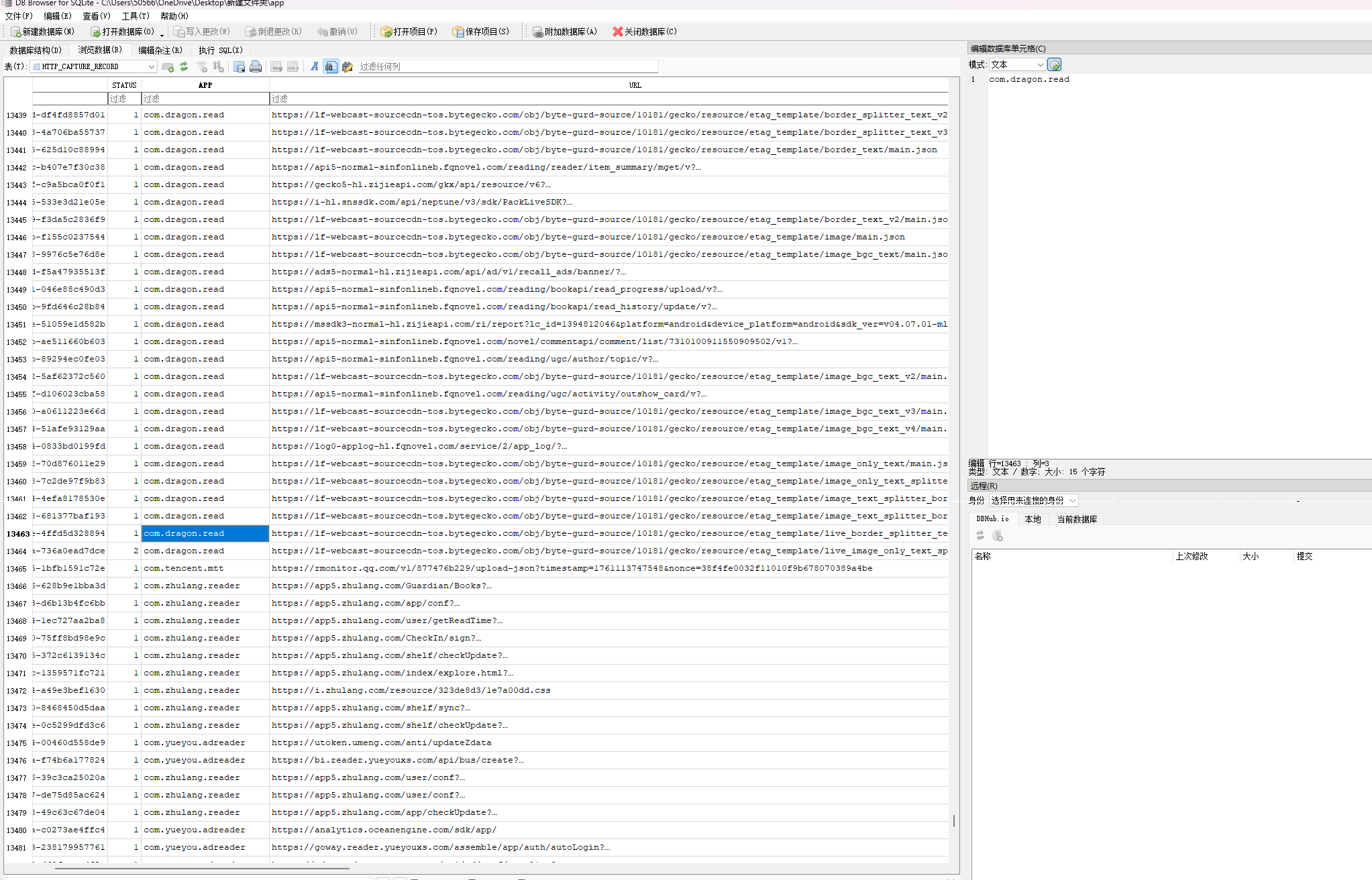Click the clear all filters icon
The image size is (1372, 880).
tap(202, 66)
